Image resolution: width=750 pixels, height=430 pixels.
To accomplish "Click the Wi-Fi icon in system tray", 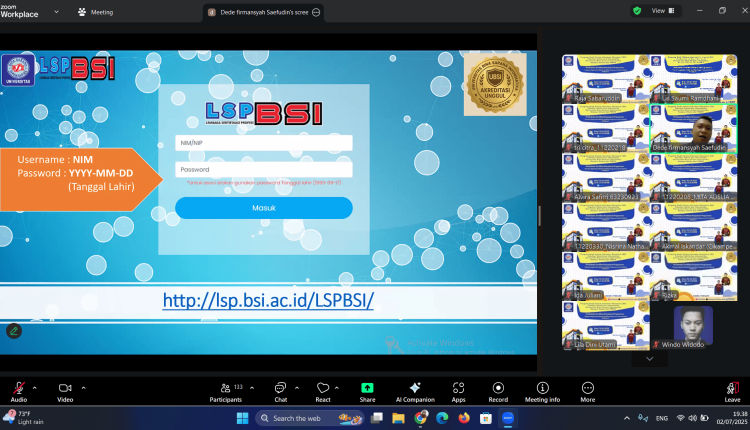I will [680, 418].
